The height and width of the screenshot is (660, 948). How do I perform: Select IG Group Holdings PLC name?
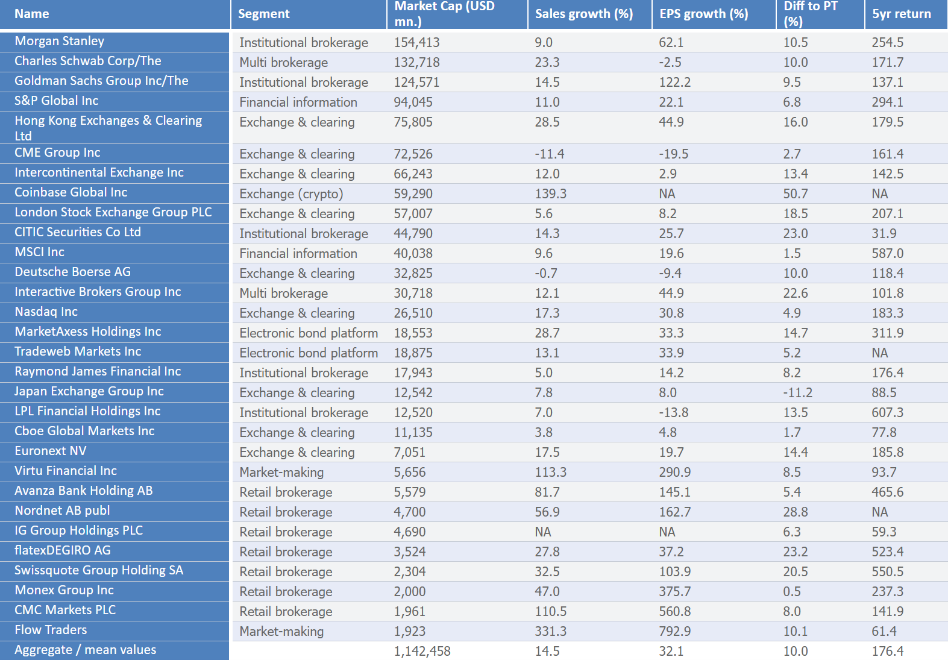[x=79, y=531]
